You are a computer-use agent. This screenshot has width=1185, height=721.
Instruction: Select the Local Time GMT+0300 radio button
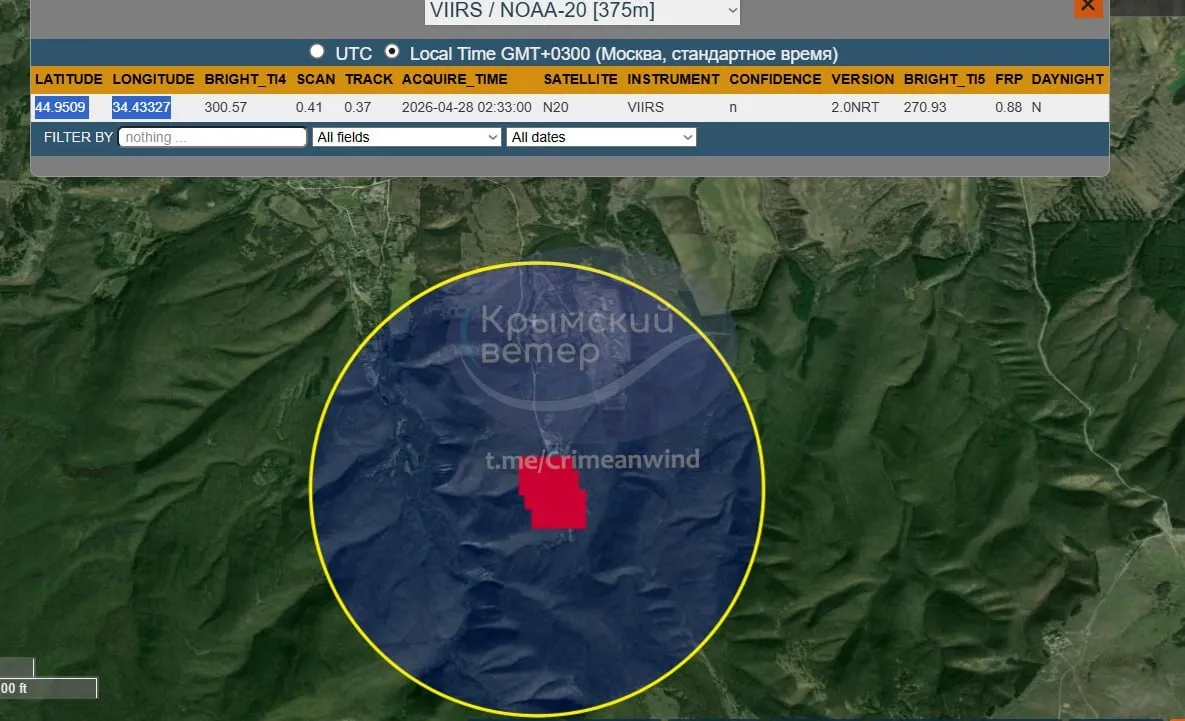[392, 51]
